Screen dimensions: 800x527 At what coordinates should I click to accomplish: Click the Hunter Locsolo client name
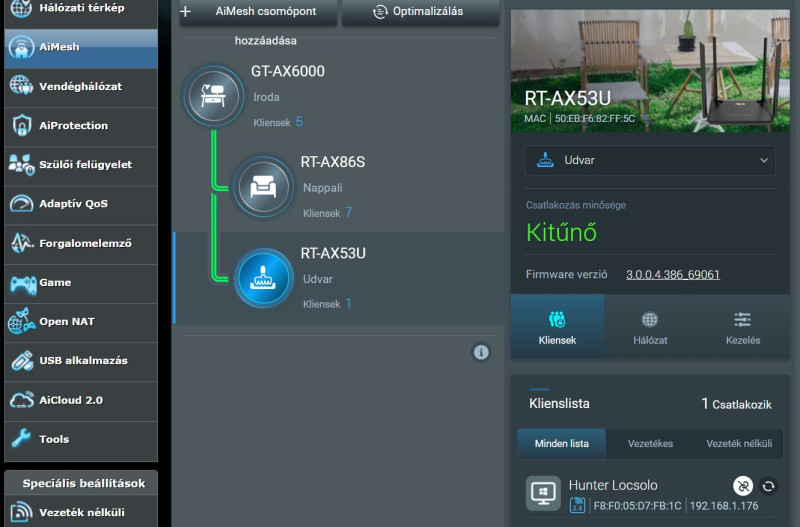click(613, 485)
